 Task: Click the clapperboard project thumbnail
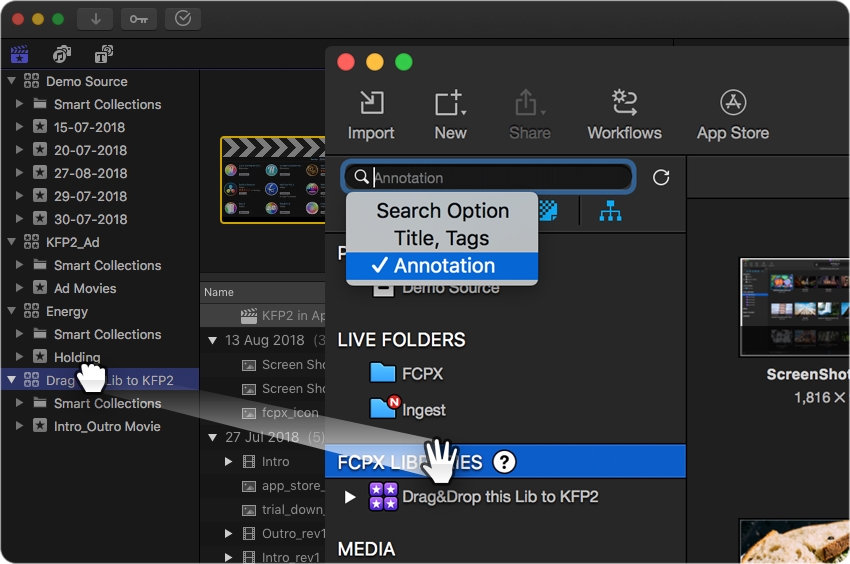273,180
